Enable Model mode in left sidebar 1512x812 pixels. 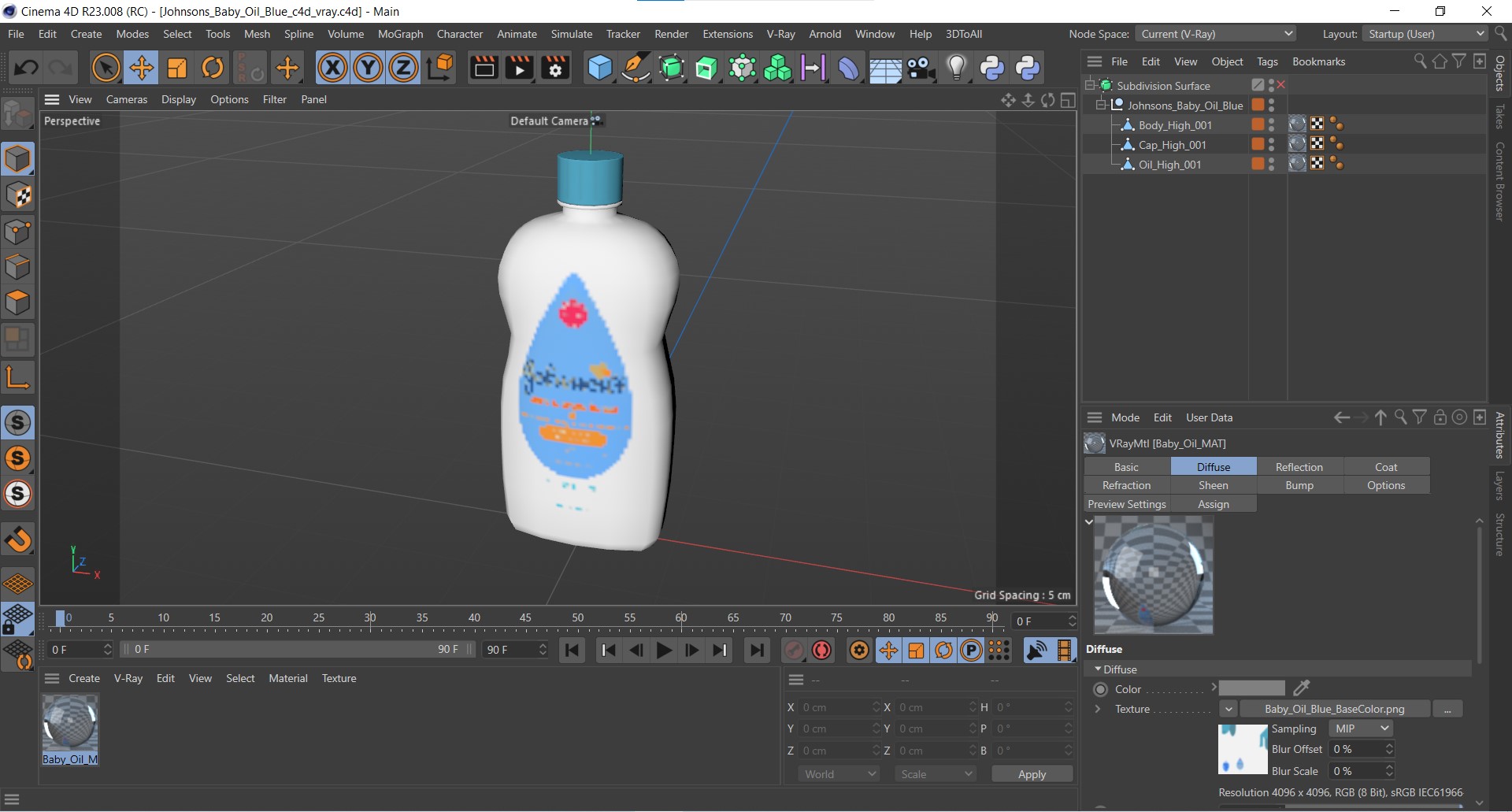17,159
